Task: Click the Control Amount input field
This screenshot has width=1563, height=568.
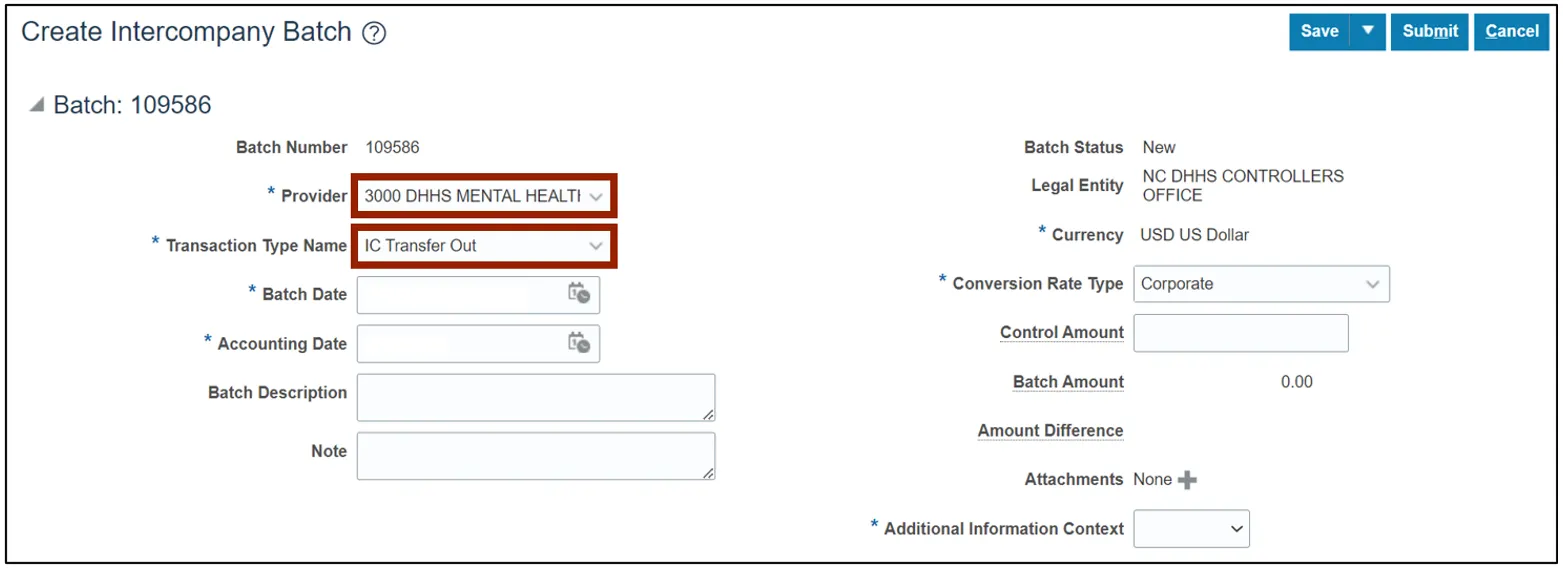Action: pyautogui.click(x=1240, y=333)
